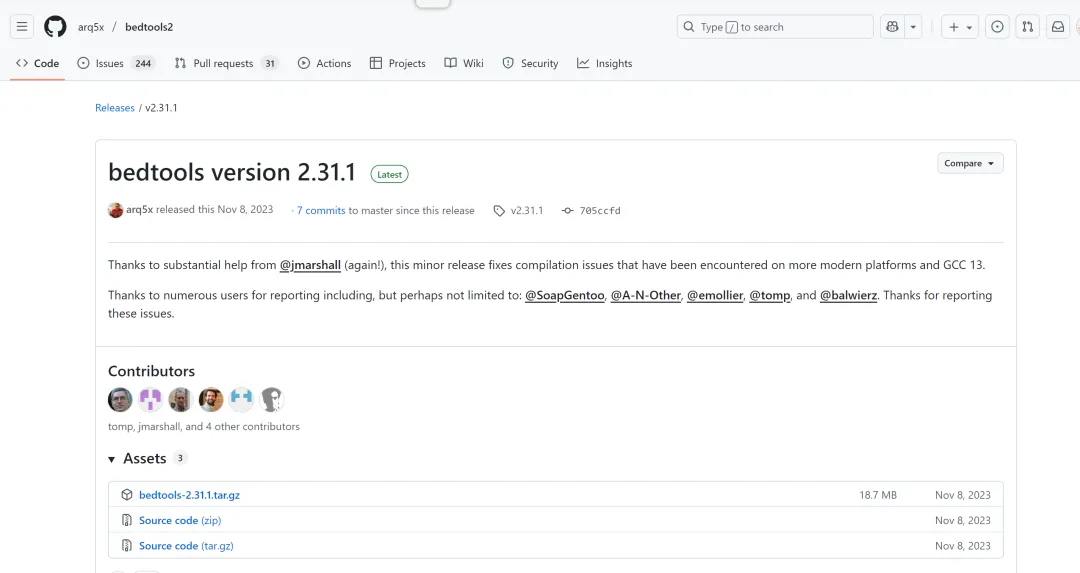Image resolution: width=1080 pixels, height=573 pixels.
Task: Download bedtools-2.31.1.tar.gz asset
Action: tap(189, 495)
